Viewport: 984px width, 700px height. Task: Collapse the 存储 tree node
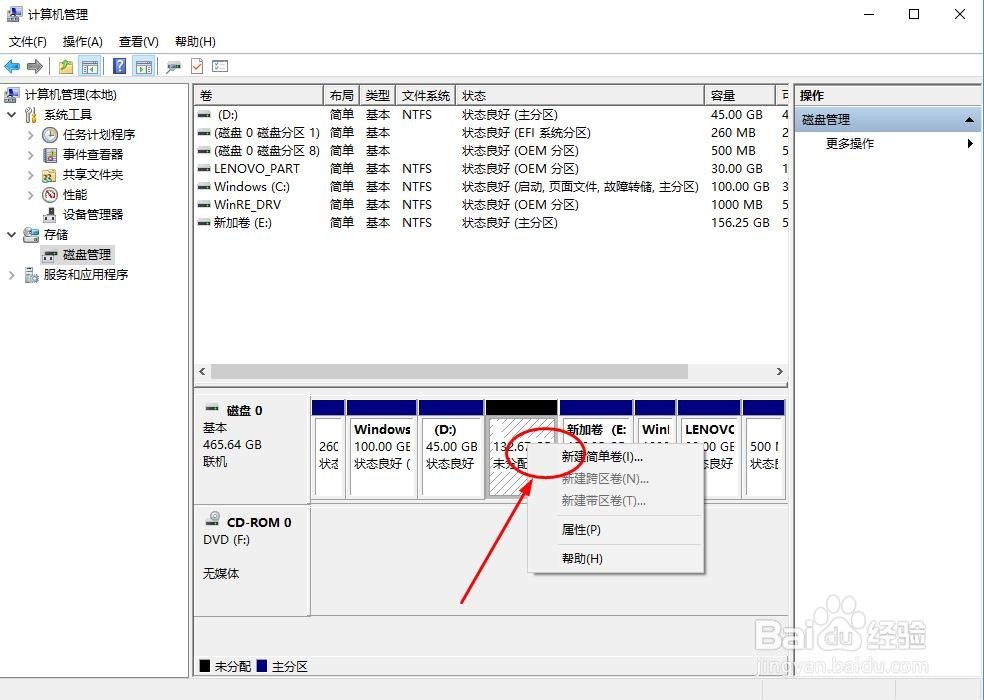tap(11, 235)
